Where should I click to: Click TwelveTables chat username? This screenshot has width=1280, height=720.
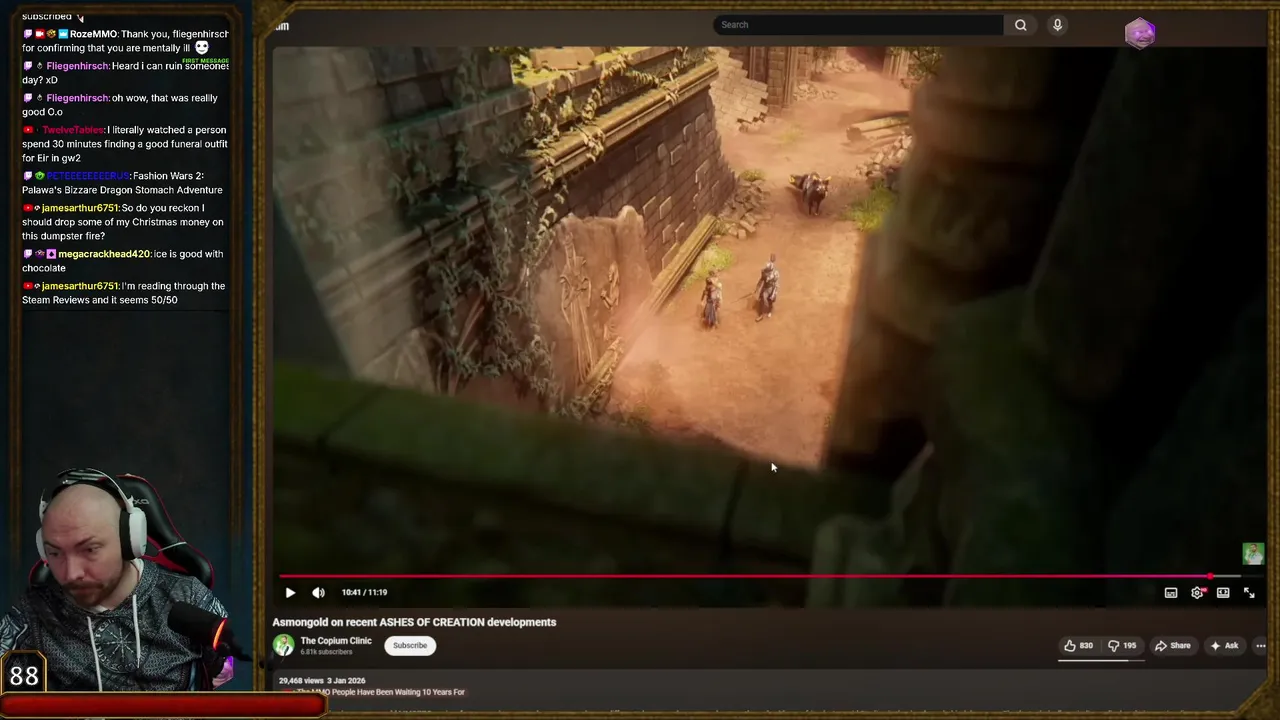pos(73,130)
